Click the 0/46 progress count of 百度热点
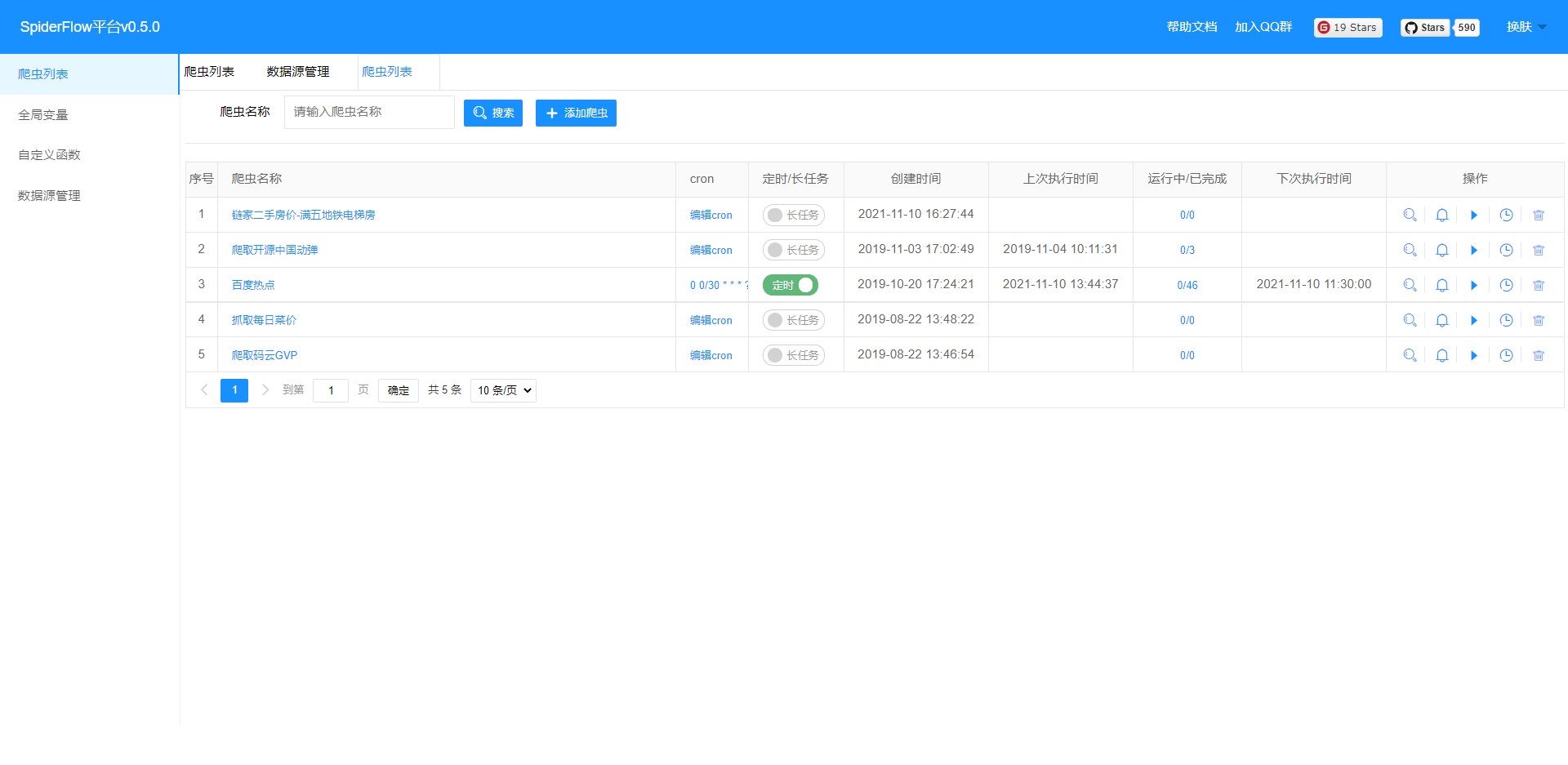Viewport: 1568px width, 765px height. tap(1187, 285)
